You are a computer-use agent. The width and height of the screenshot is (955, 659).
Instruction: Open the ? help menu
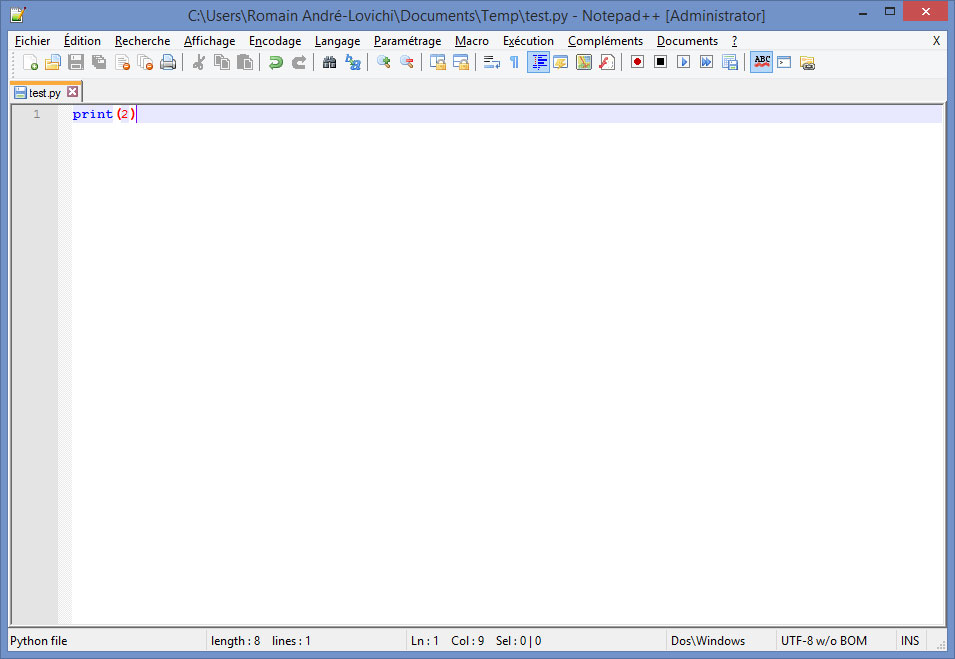point(735,41)
